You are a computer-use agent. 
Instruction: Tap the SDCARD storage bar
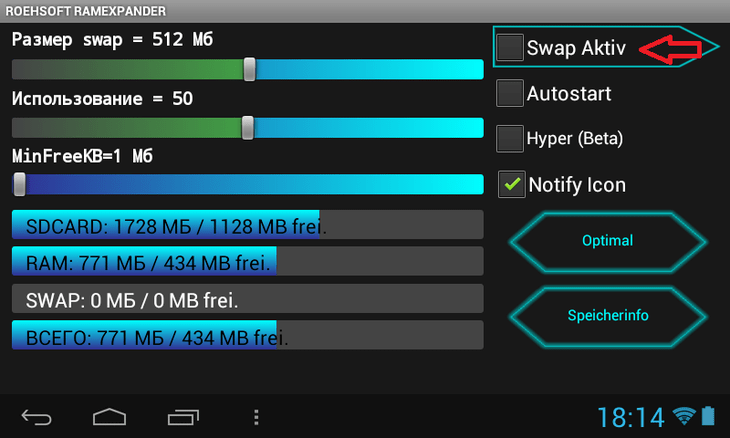(x=247, y=225)
